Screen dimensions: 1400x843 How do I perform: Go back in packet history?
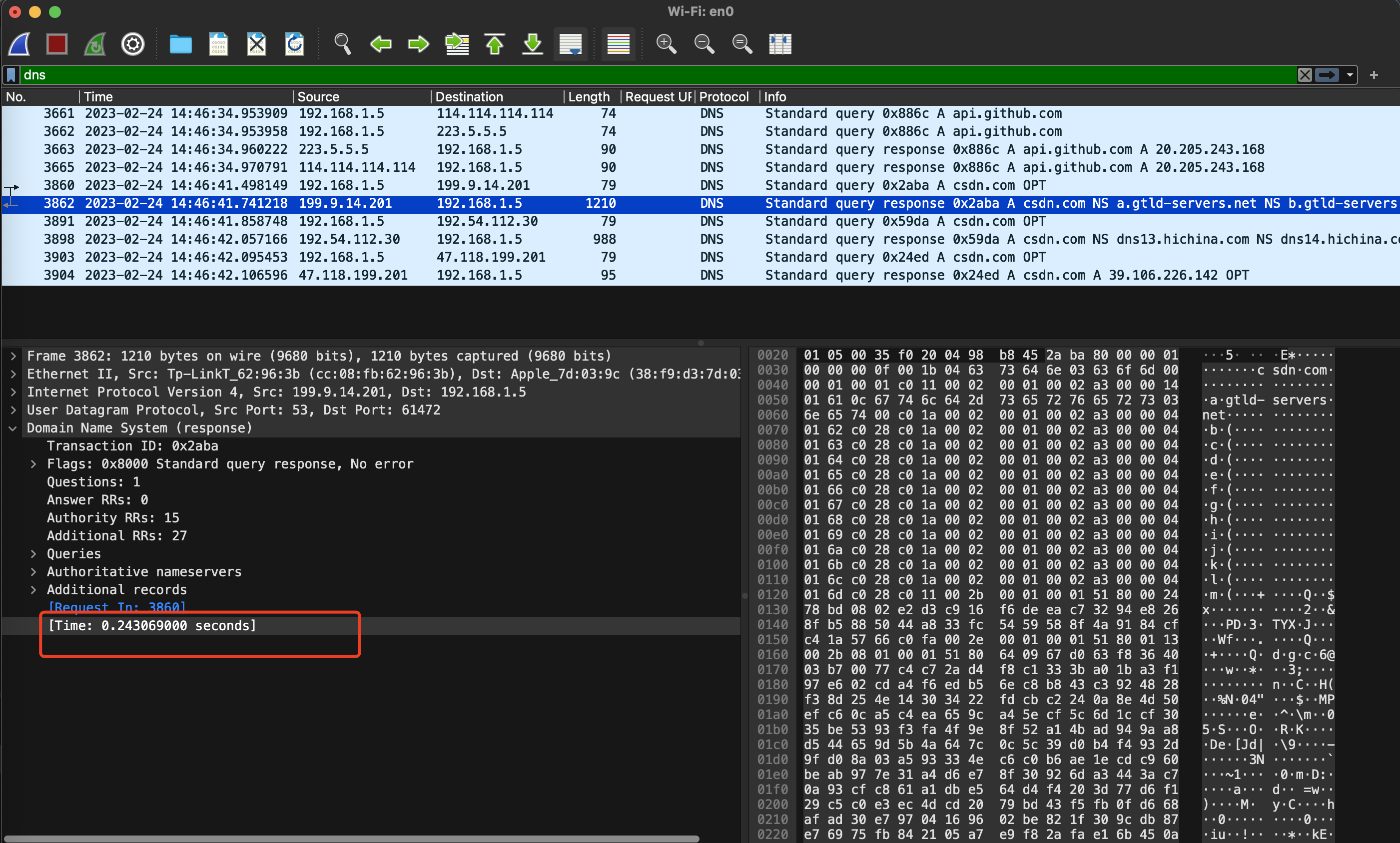tap(381, 44)
